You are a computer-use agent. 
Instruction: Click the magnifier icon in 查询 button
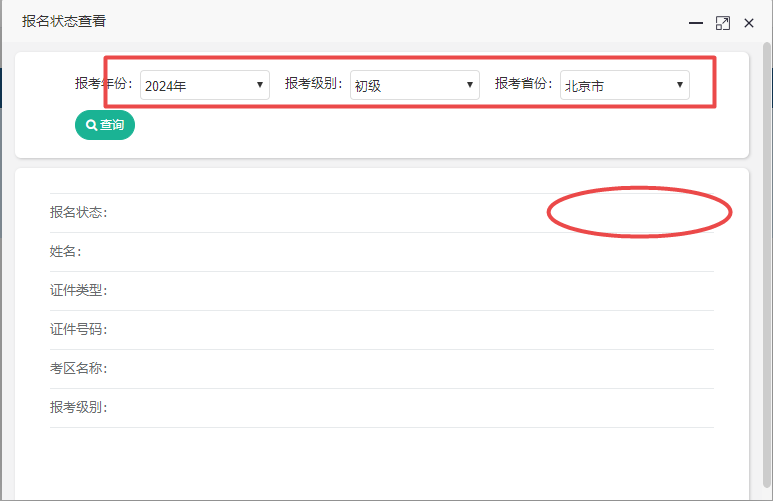tap(91, 126)
